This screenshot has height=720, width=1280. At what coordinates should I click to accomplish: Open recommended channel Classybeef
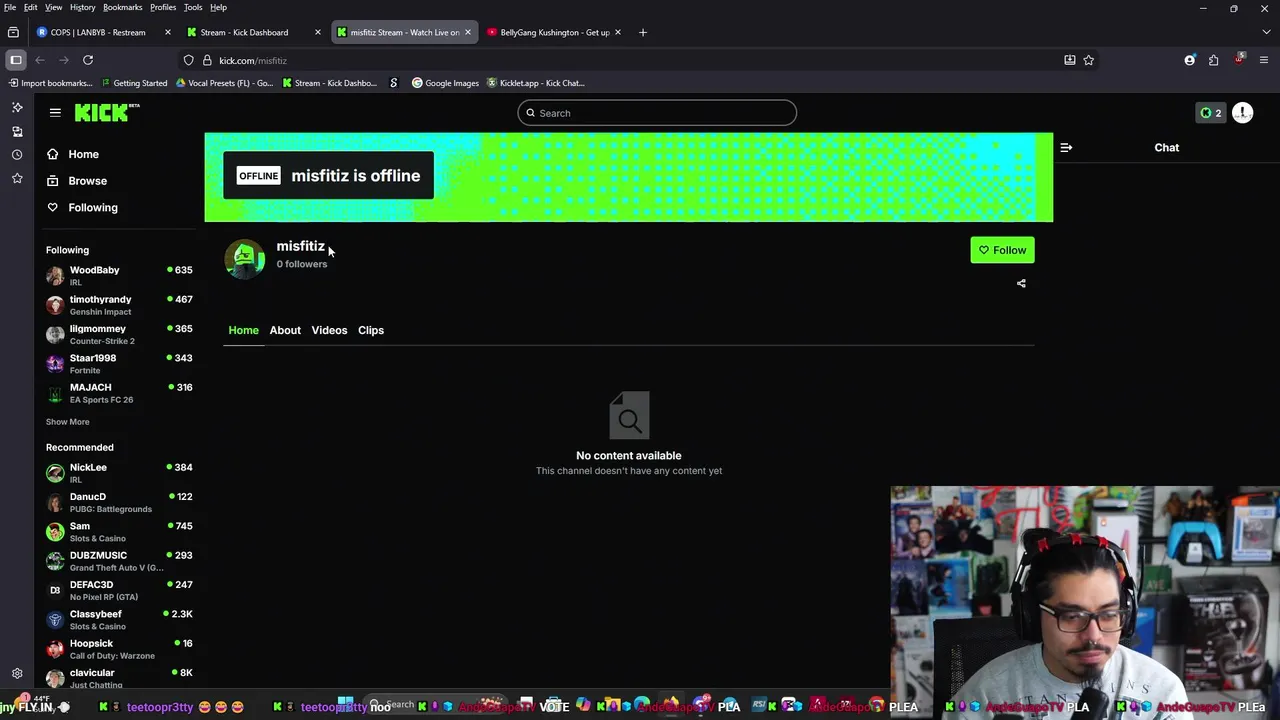tap(119, 619)
